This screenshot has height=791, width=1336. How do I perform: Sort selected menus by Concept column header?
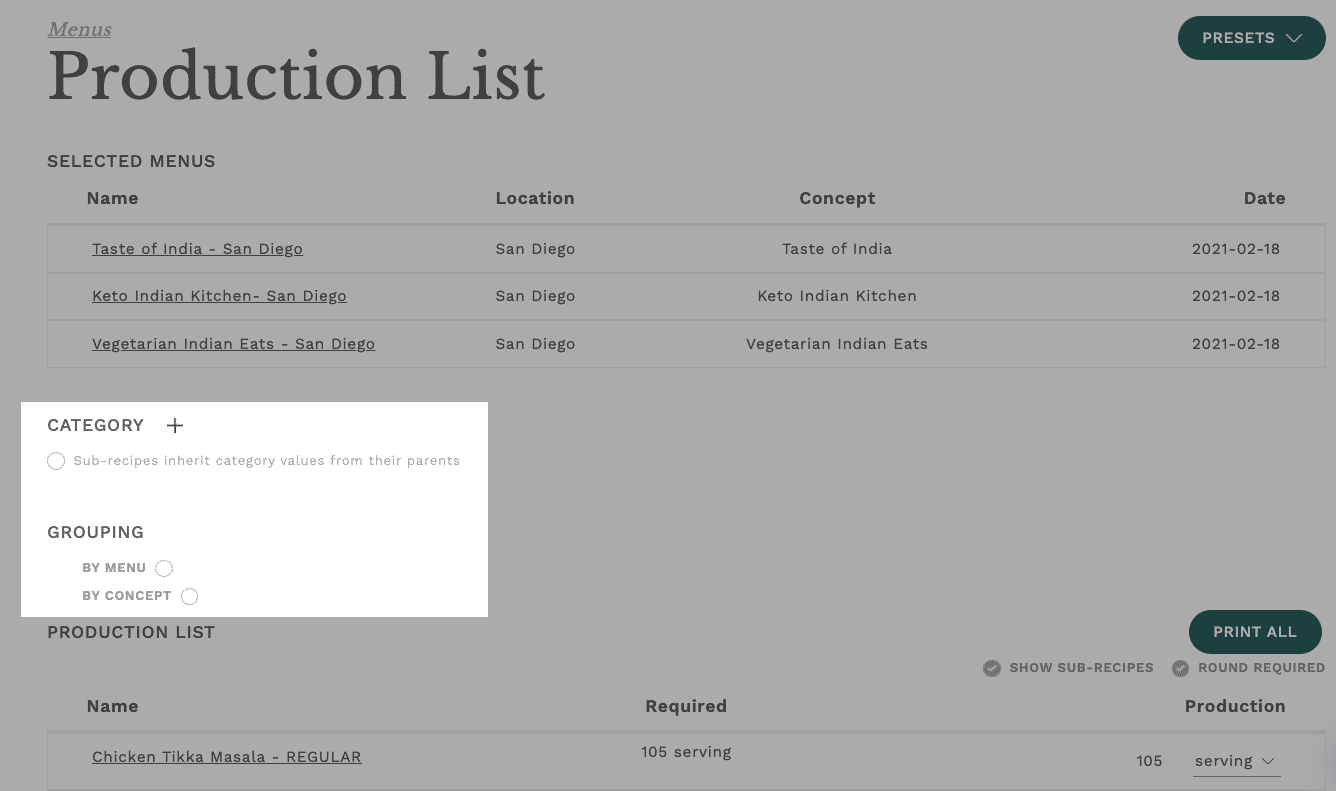pos(836,198)
